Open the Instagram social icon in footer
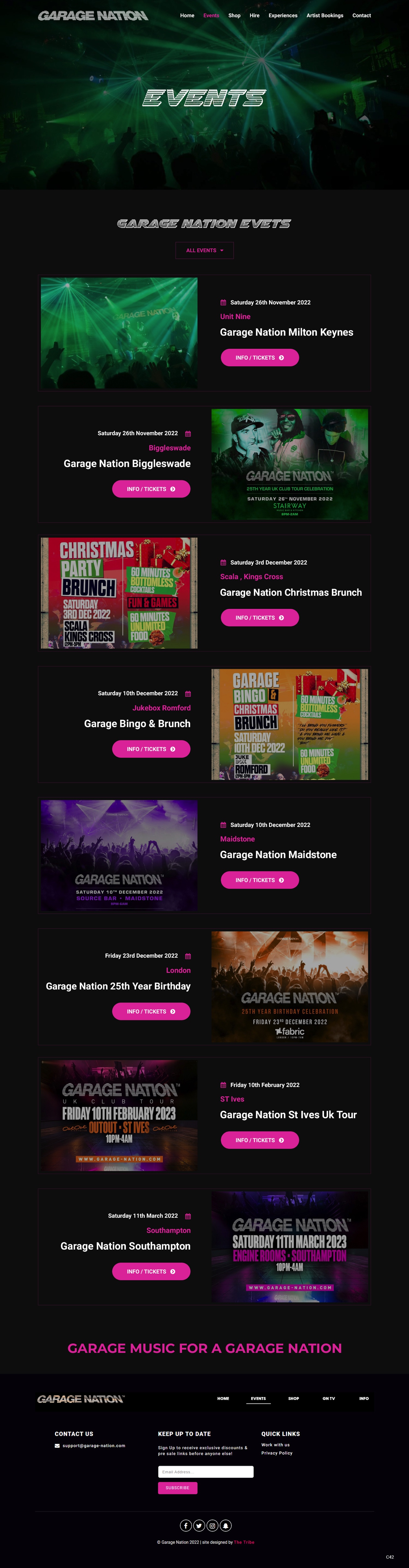409x1568 pixels. click(x=212, y=1525)
